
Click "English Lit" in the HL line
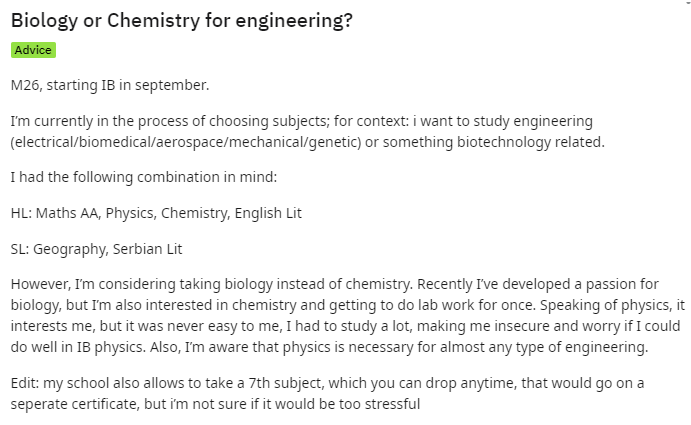(x=268, y=213)
